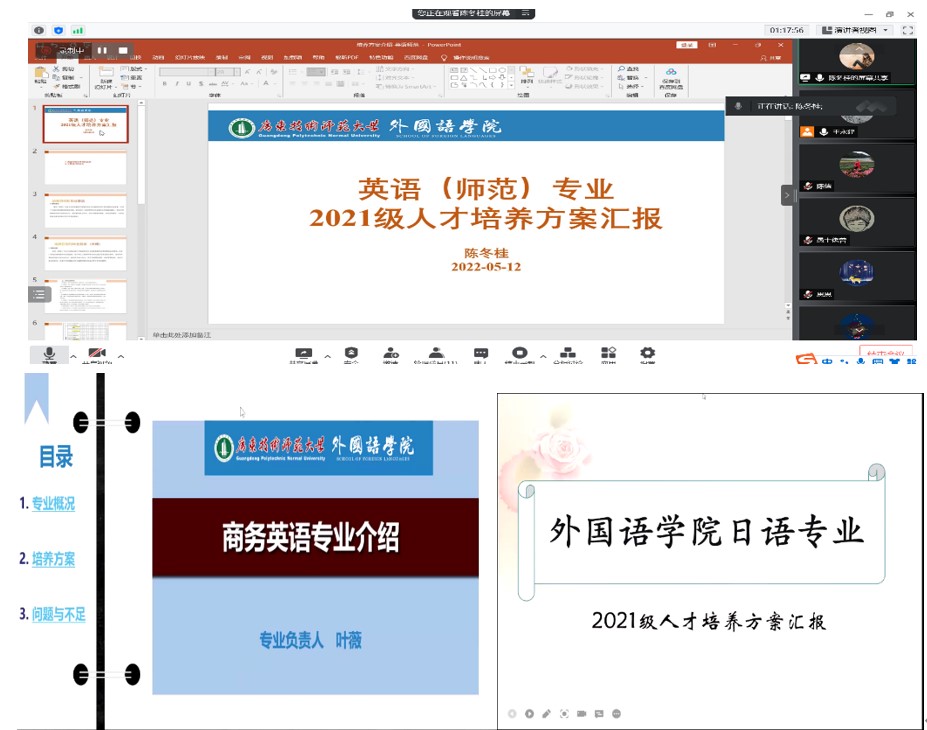
Task: Mute the microphone in meeting toolbar
Action: click(x=48, y=354)
